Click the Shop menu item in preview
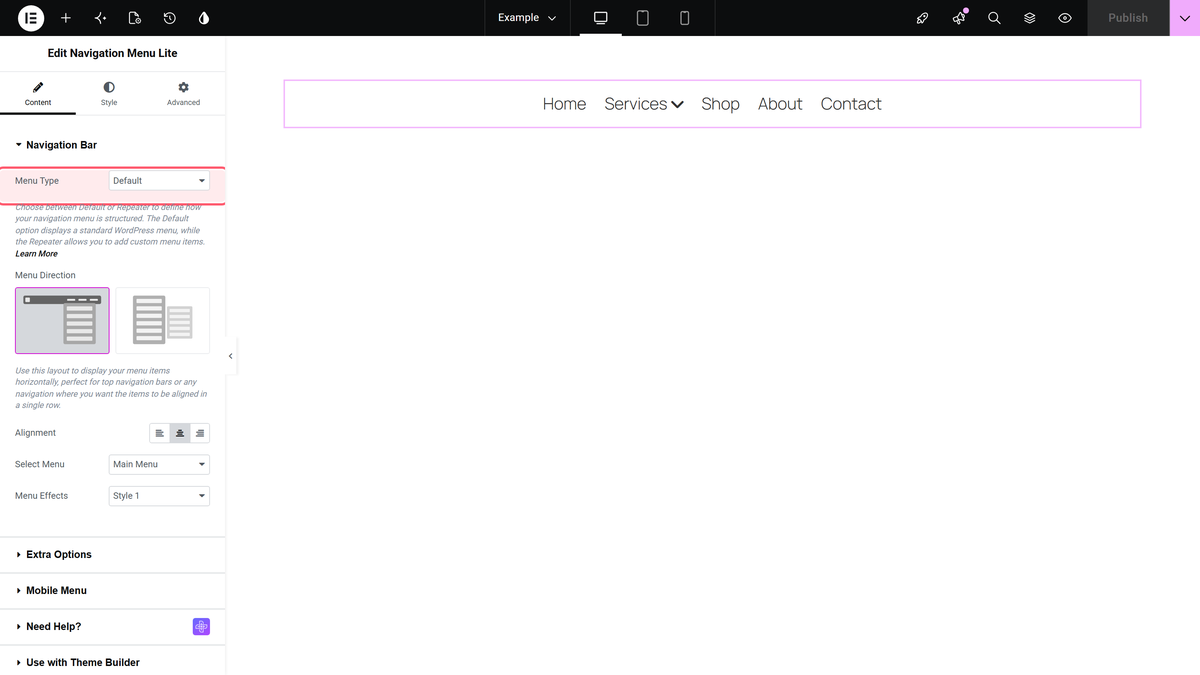 click(720, 104)
